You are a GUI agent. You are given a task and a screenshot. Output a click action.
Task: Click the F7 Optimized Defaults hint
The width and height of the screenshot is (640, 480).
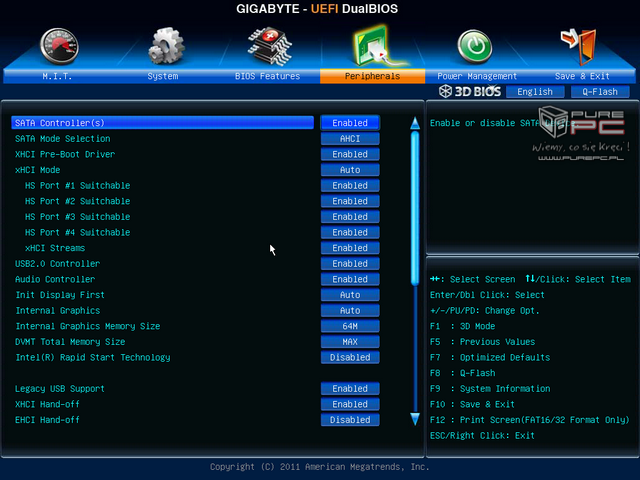[490, 358]
